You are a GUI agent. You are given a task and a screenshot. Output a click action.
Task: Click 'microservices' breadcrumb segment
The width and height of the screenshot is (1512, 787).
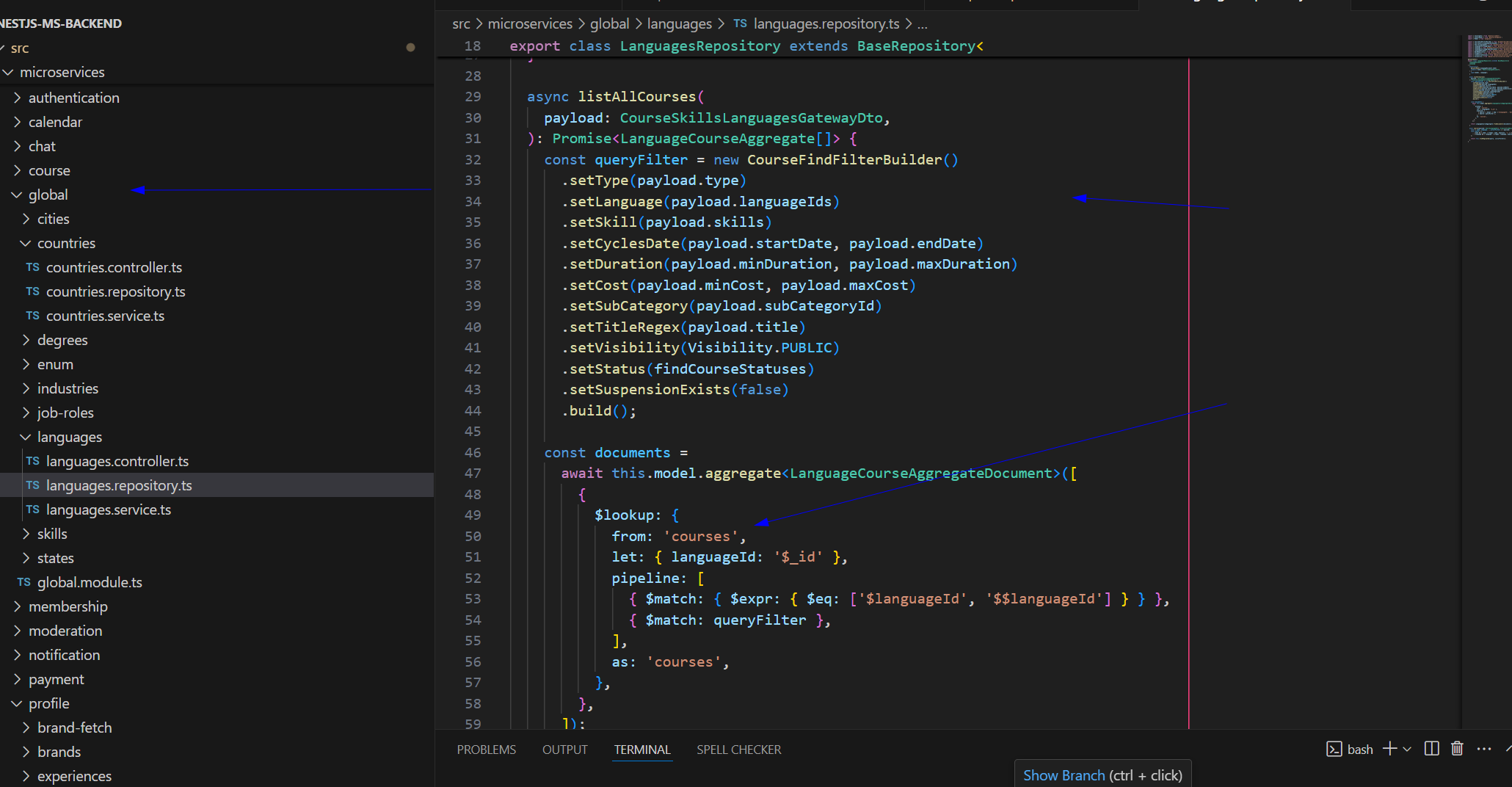[530, 23]
